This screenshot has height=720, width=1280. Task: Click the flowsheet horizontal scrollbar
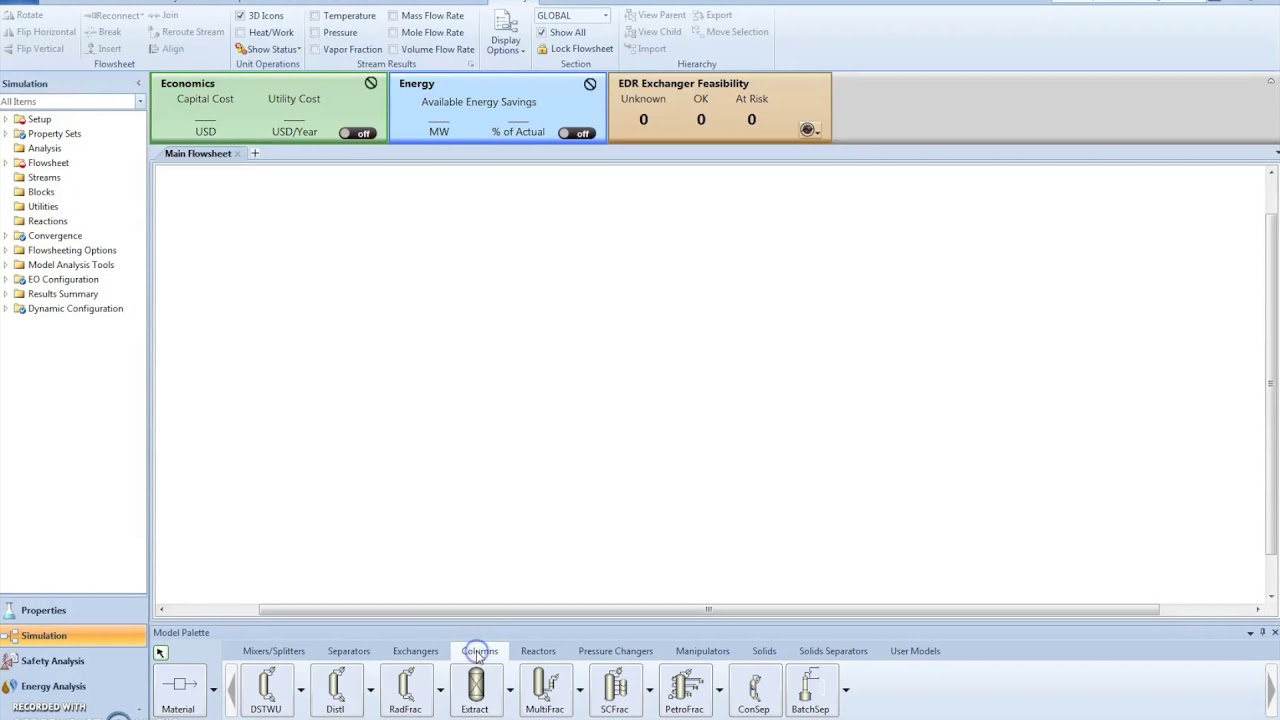click(x=708, y=609)
